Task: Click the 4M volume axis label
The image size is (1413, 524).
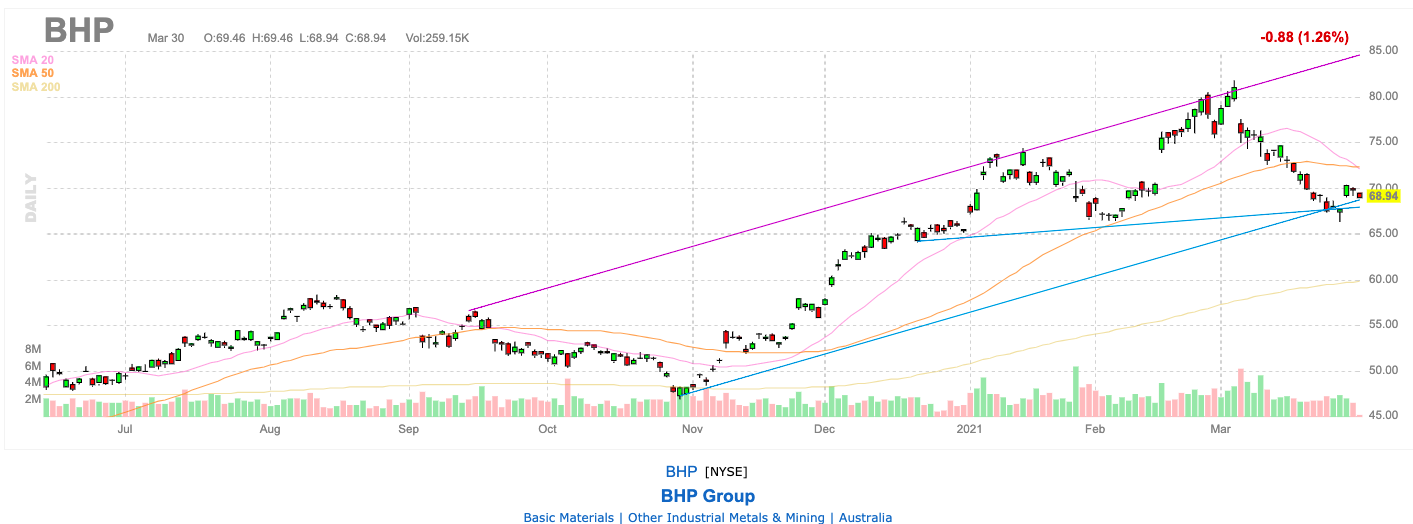Action: click(x=33, y=382)
